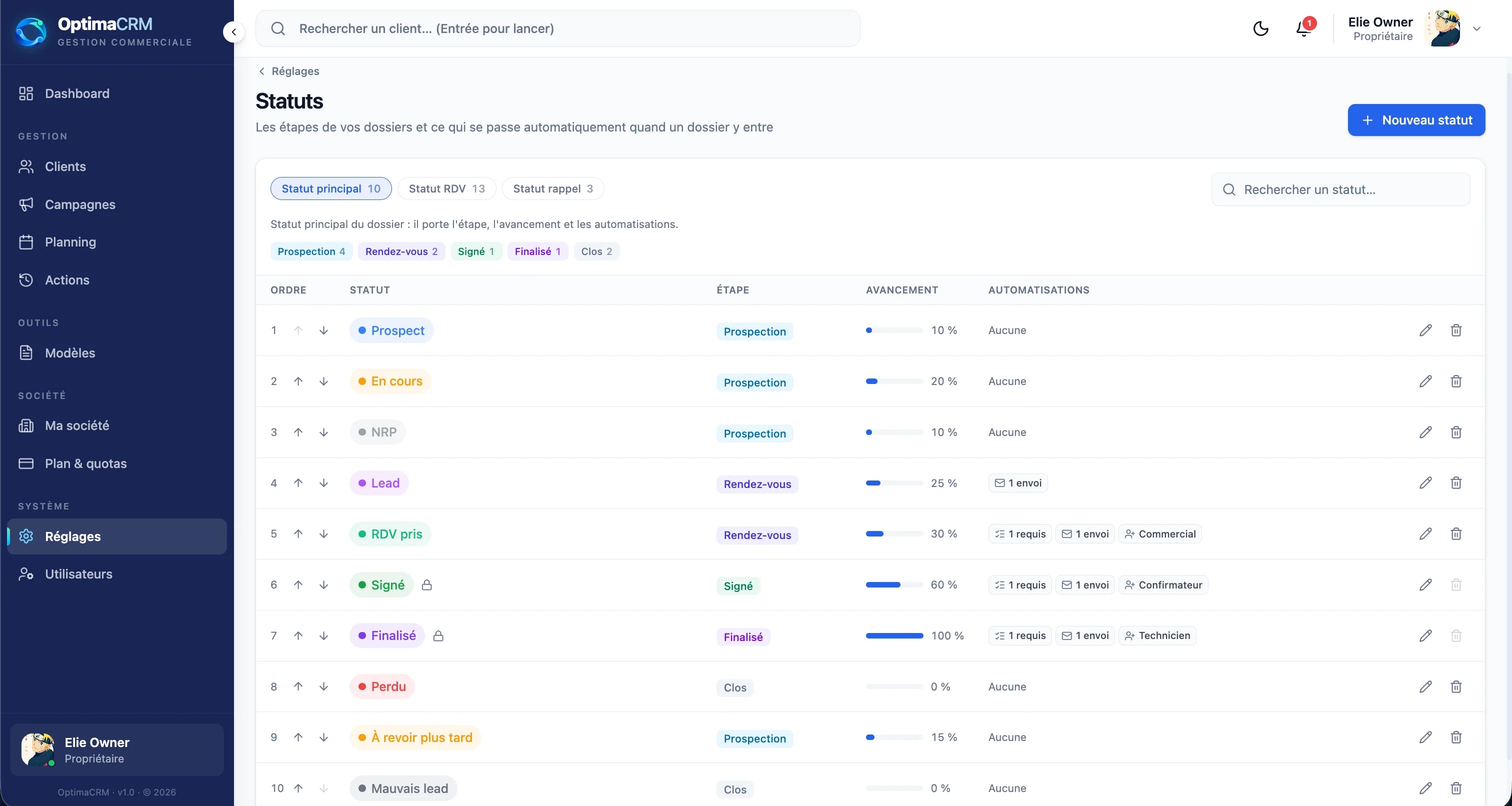
Task: Open Plan & quotas in the sidebar
Action: click(x=117, y=463)
